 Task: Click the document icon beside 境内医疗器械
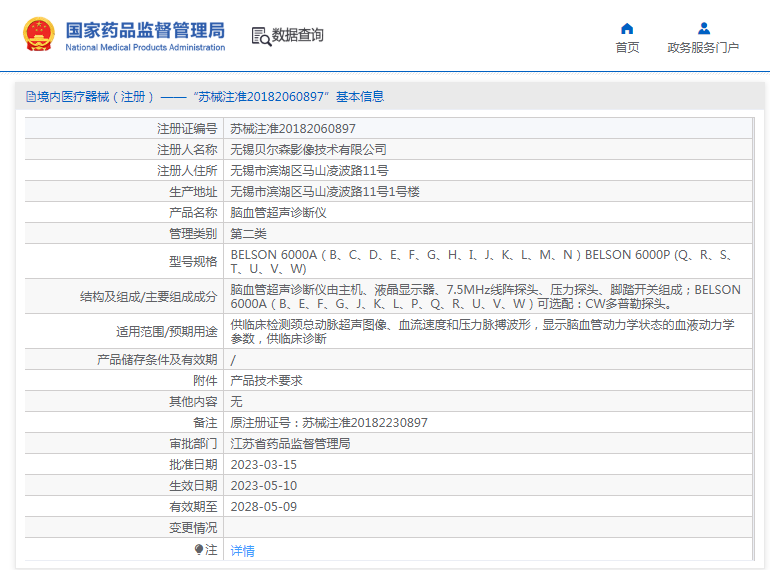(x=31, y=97)
